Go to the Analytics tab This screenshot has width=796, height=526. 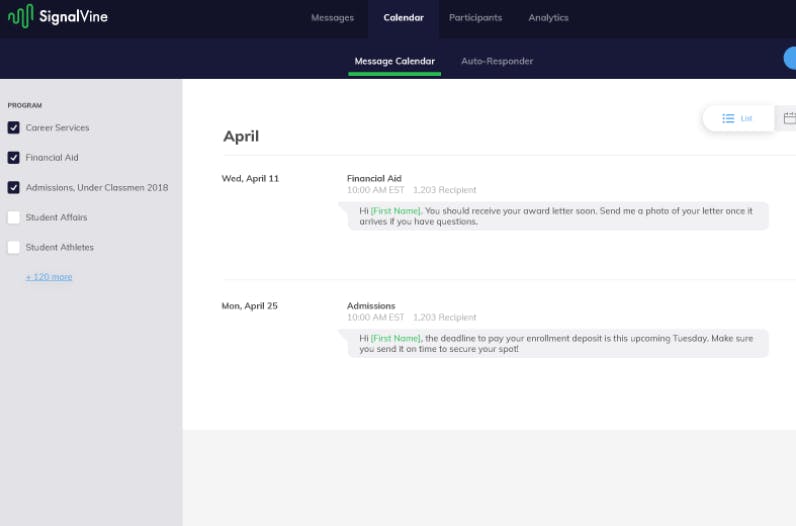(x=548, y=18)
